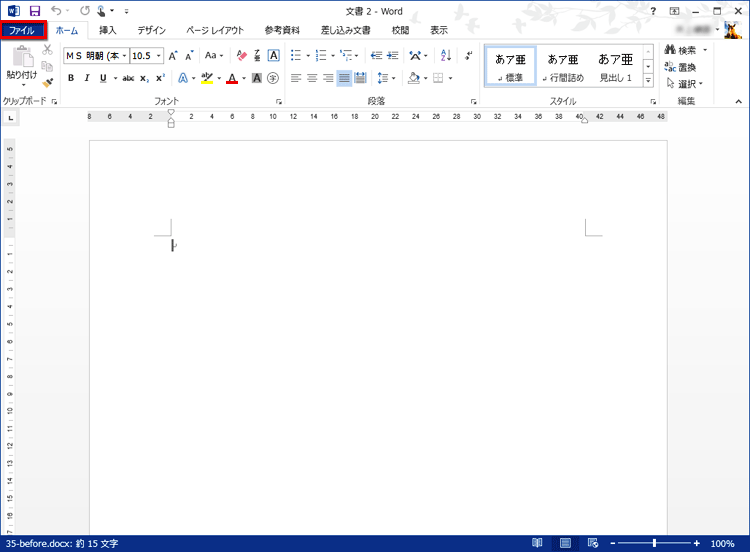The height and width of the screenshot is (552, 750).
Task: Click the 100% zoom level indicator
Action: (x=722, y=543)
